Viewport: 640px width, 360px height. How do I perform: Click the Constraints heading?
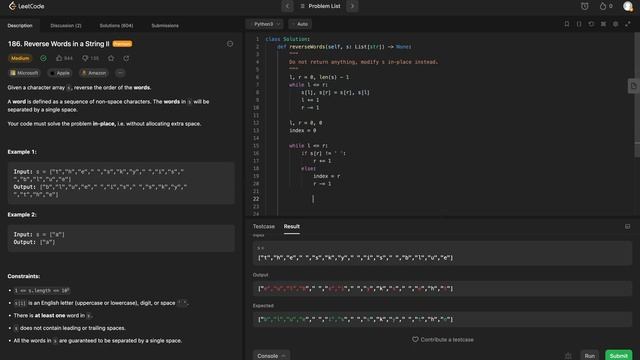(x=24, y=276)
